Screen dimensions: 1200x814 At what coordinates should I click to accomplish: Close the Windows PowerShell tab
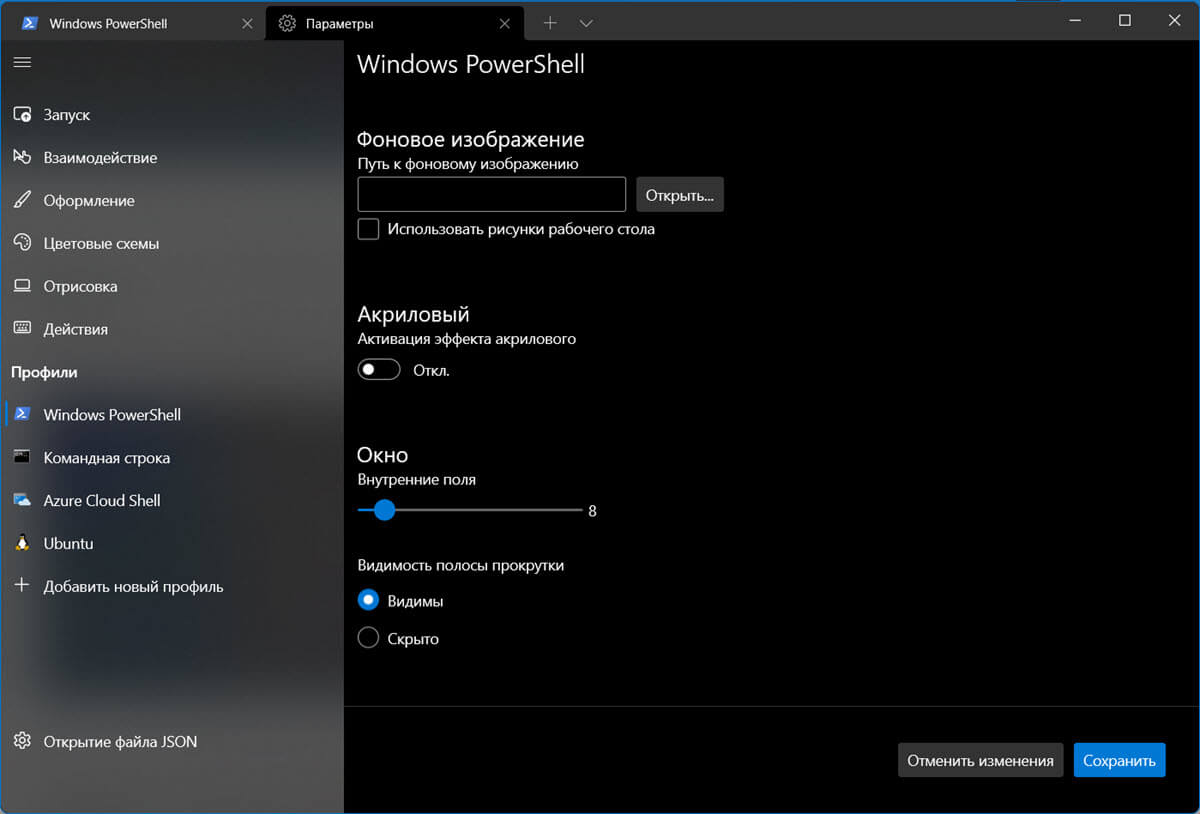pos(247,22)
